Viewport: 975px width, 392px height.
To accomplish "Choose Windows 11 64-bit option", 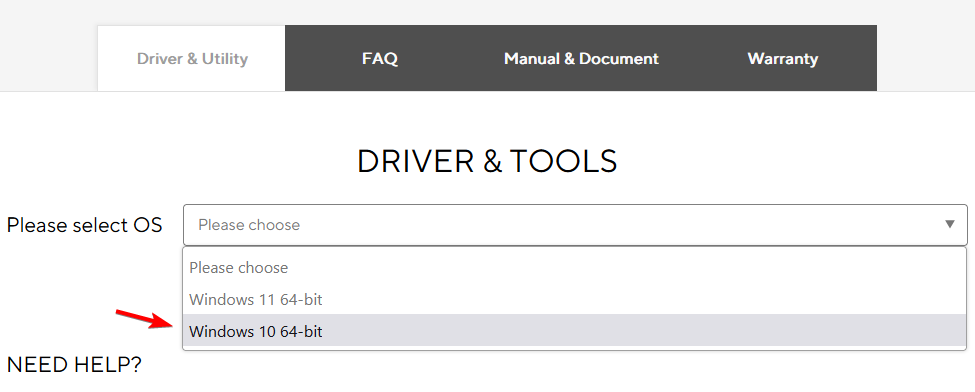I will 574,299.
